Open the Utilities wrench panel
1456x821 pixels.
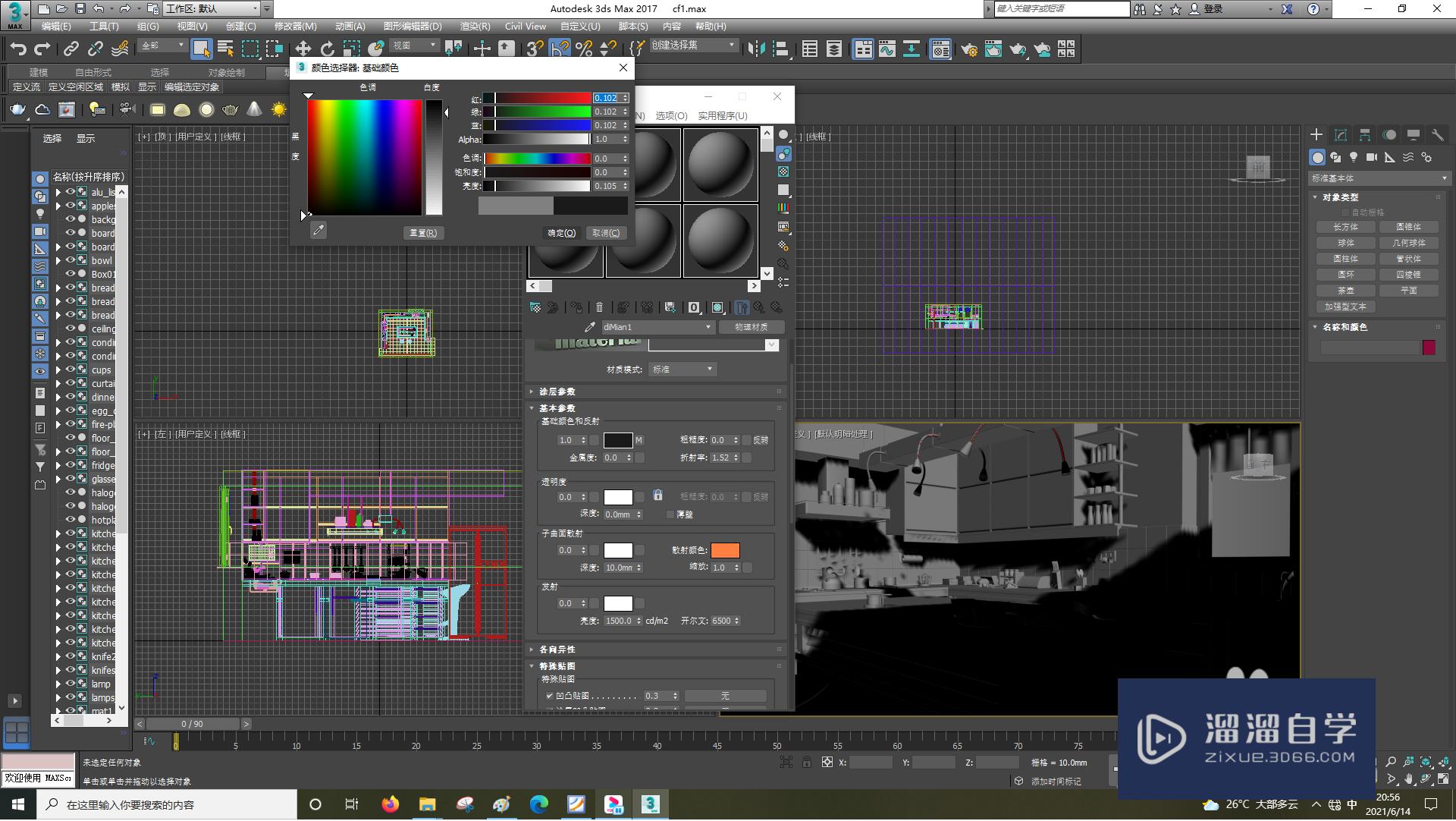pyautogui.click(x=1438, y=135)
